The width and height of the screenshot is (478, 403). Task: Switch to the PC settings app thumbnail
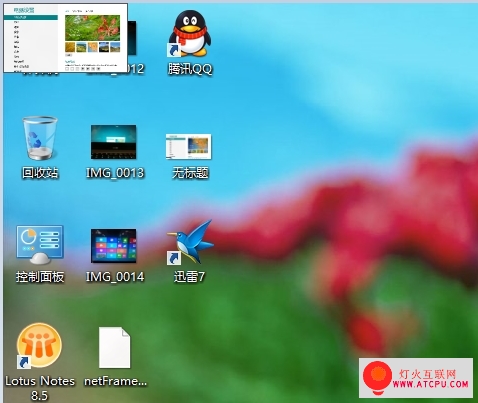pos(66,38)
